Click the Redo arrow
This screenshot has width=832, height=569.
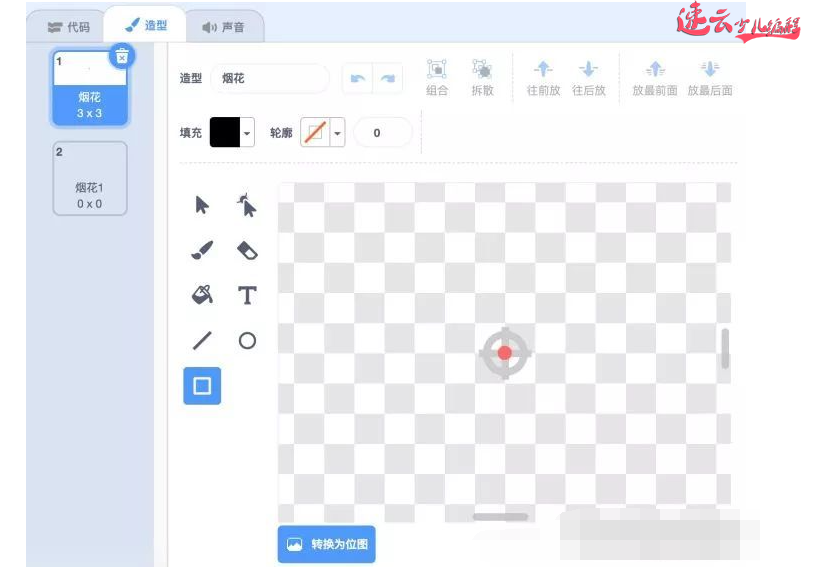[388, 79]
